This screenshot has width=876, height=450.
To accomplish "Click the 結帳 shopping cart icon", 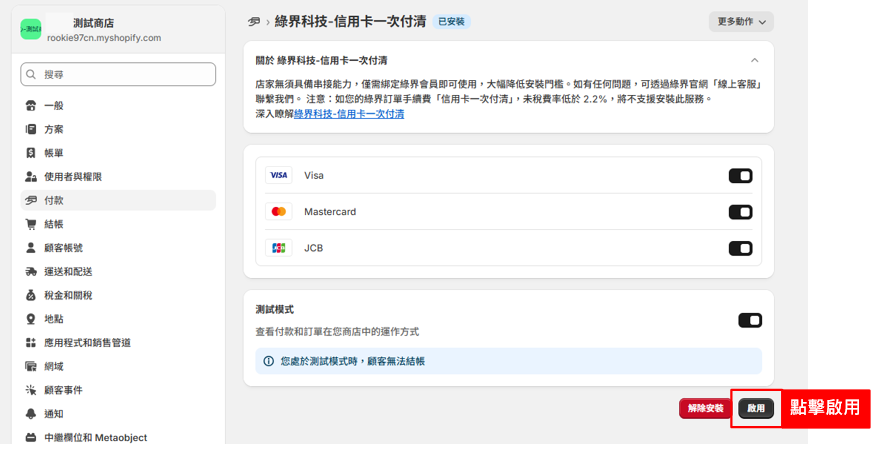I will (x=31, y=225).
